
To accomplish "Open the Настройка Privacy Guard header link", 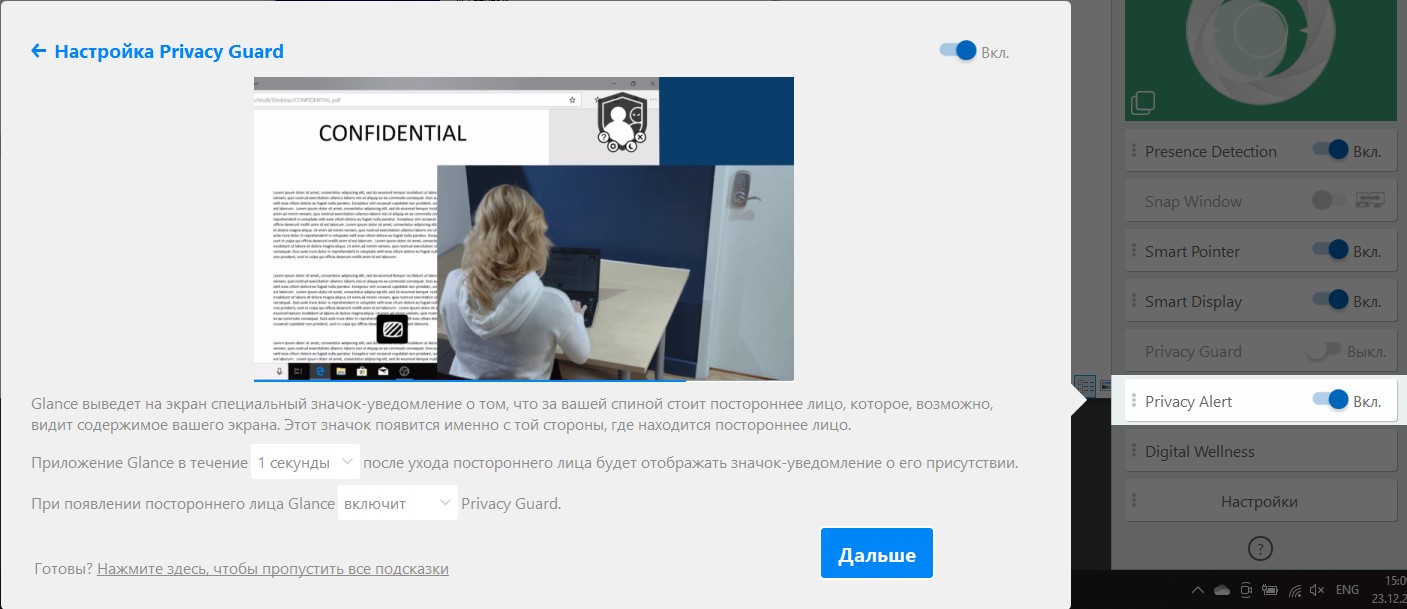I will 169,51.
